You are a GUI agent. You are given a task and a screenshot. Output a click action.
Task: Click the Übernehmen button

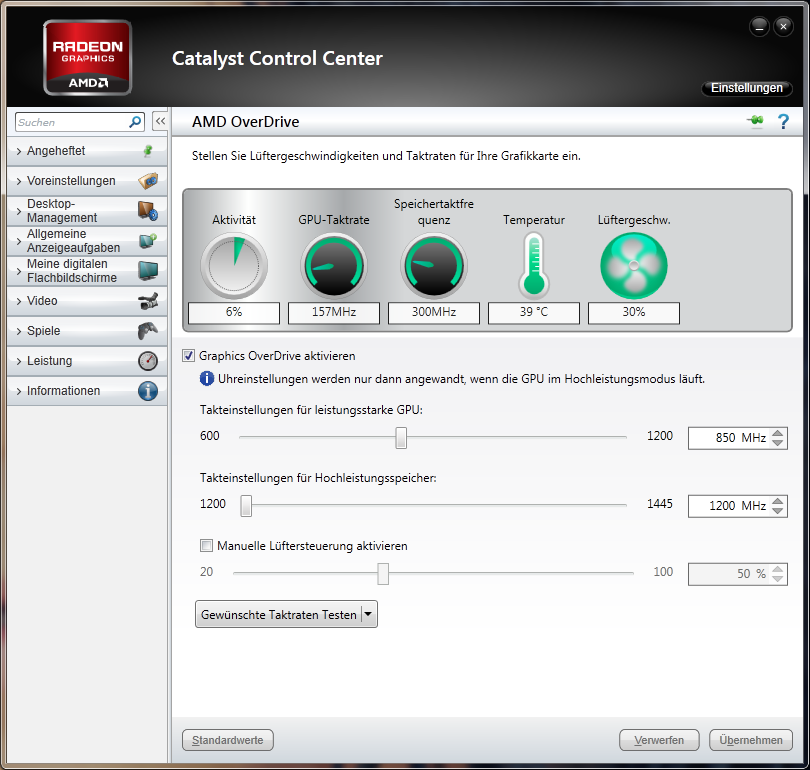pos(751,740)
